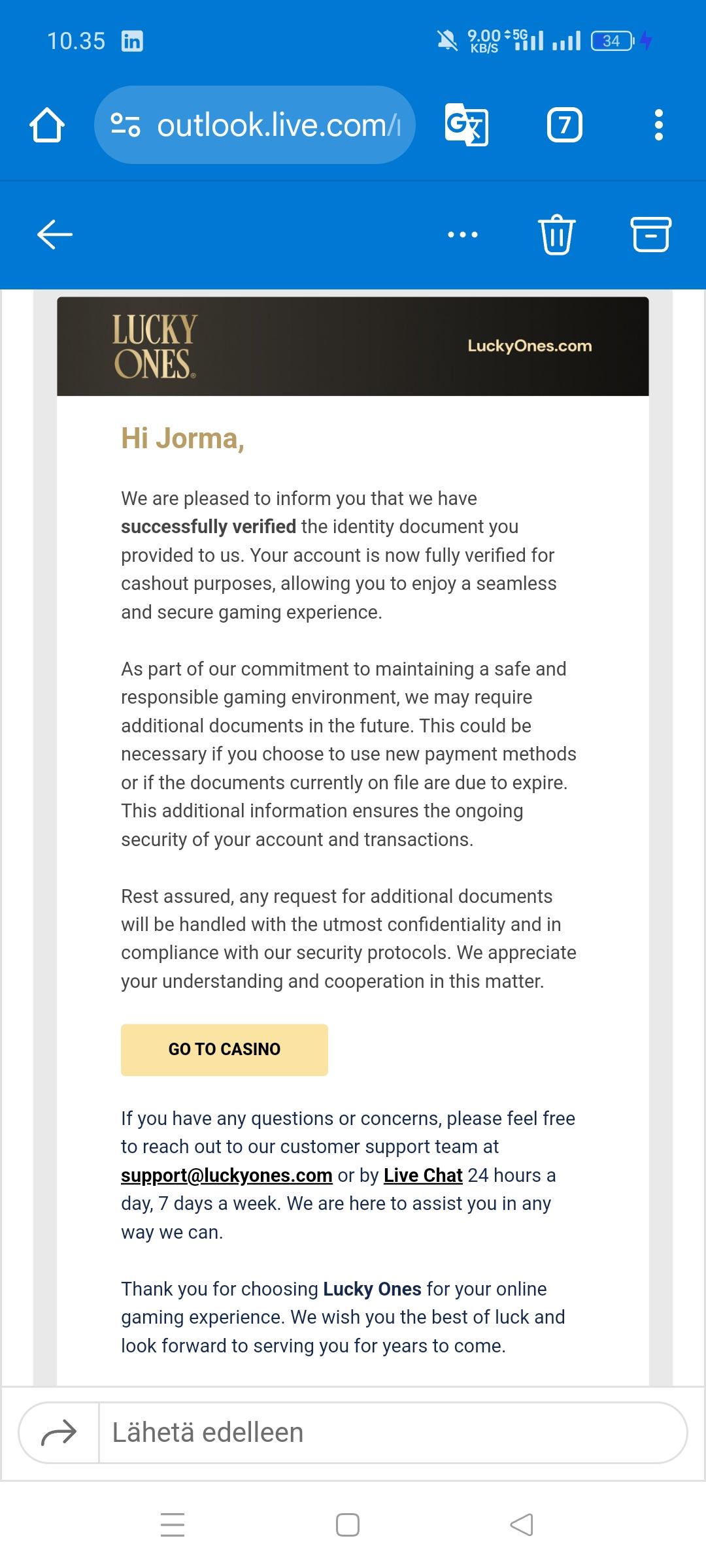Open Android recent apps menu button
706x1568 pixels.
click(173, 1525)
